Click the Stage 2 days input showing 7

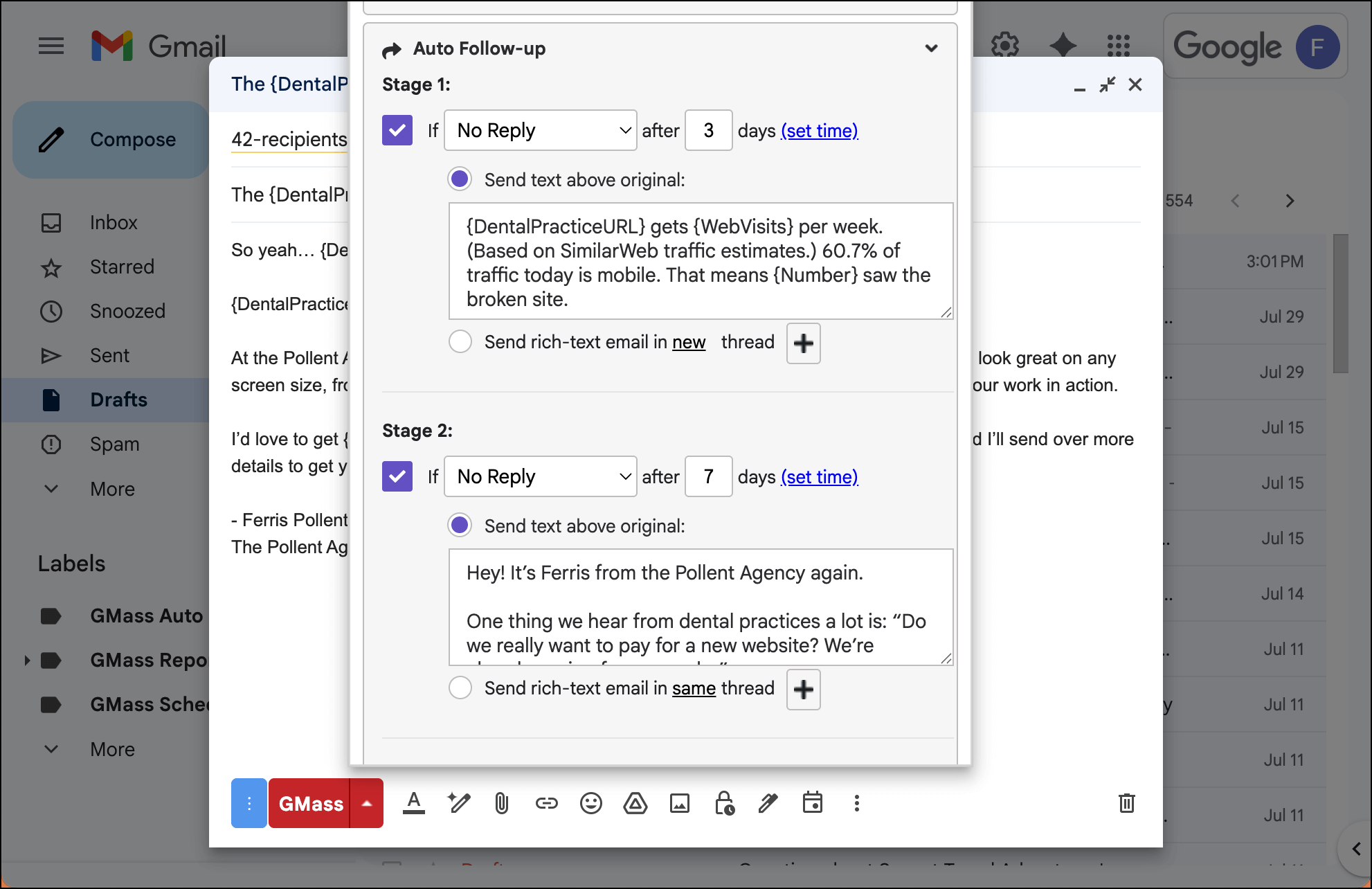tap(709, 476)
